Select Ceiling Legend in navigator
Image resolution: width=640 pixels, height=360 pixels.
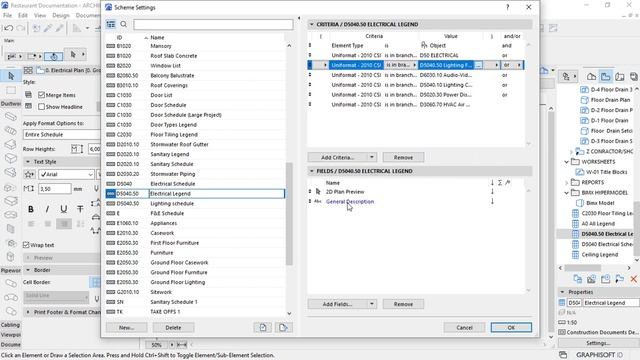point(600,254)
